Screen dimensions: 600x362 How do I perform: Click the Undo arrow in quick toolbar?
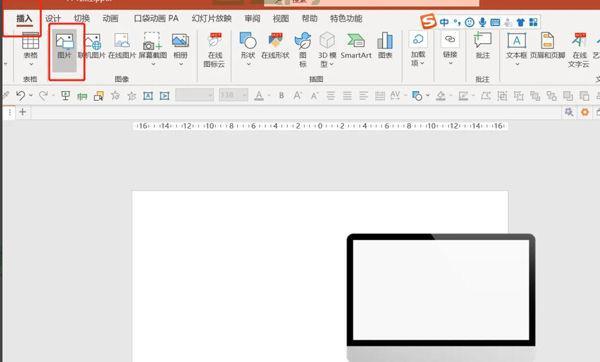21,95
